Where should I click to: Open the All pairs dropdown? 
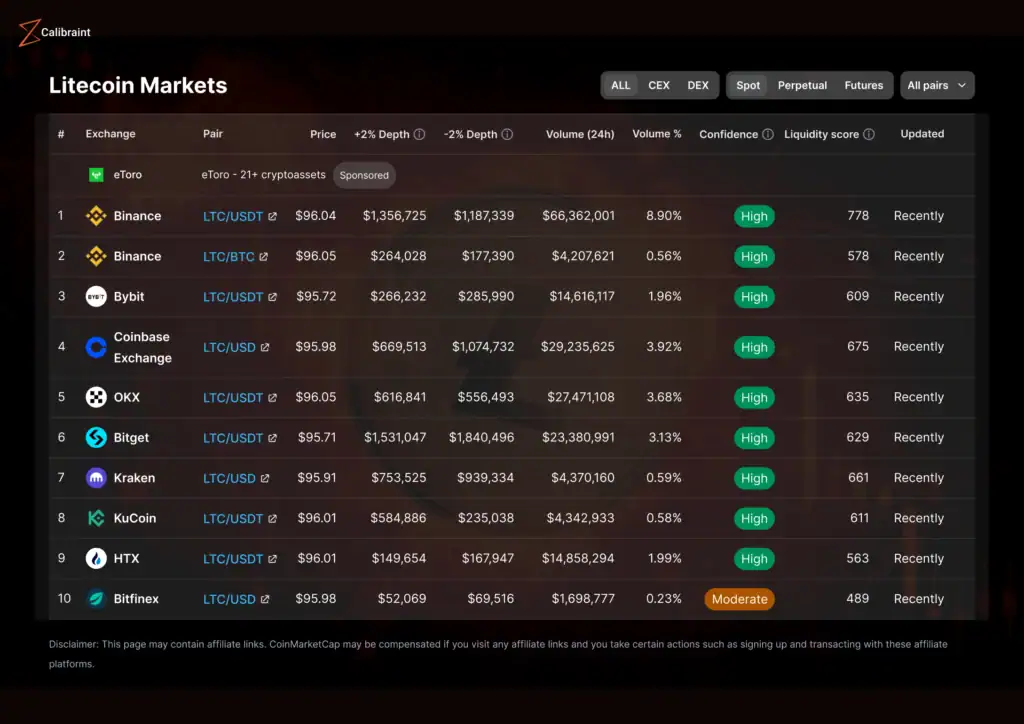(937, 85)
